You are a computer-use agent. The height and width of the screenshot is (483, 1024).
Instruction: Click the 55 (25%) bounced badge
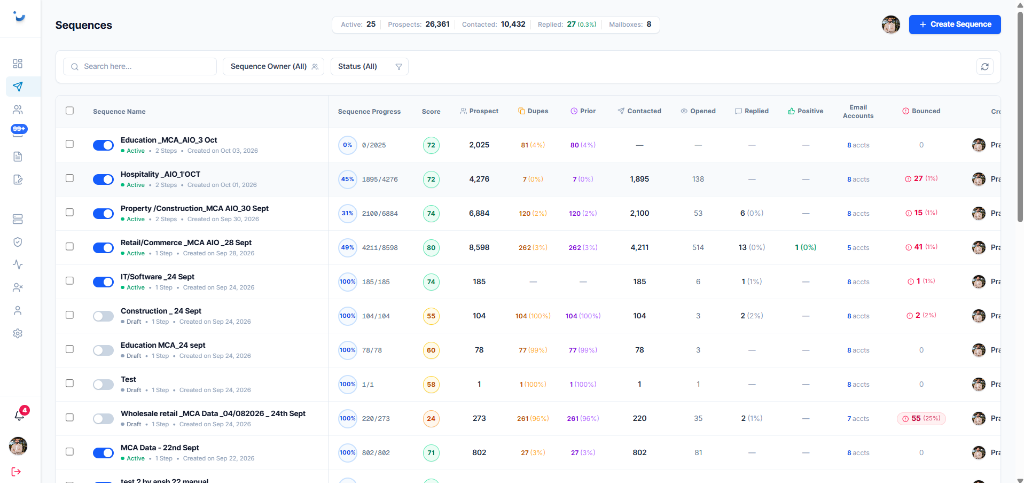point(921,418)
